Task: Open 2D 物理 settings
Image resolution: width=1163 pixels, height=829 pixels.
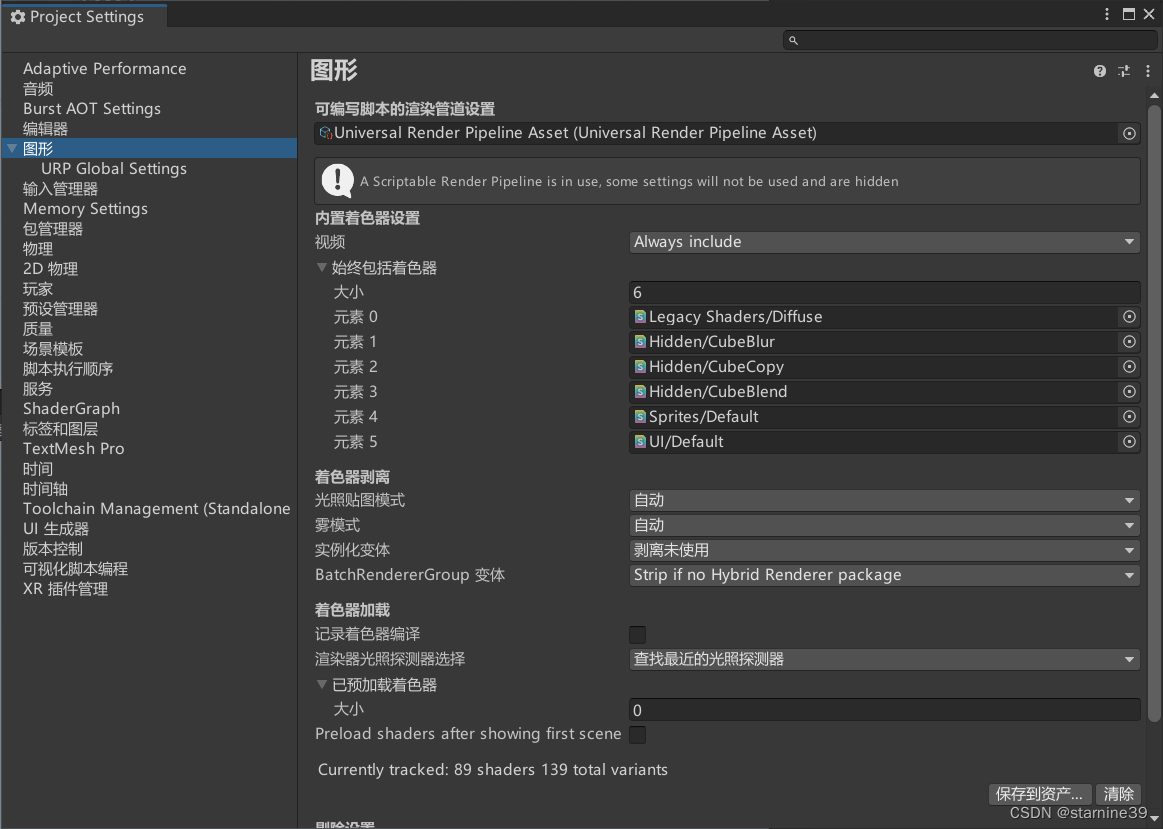Action: coord(50,269)
